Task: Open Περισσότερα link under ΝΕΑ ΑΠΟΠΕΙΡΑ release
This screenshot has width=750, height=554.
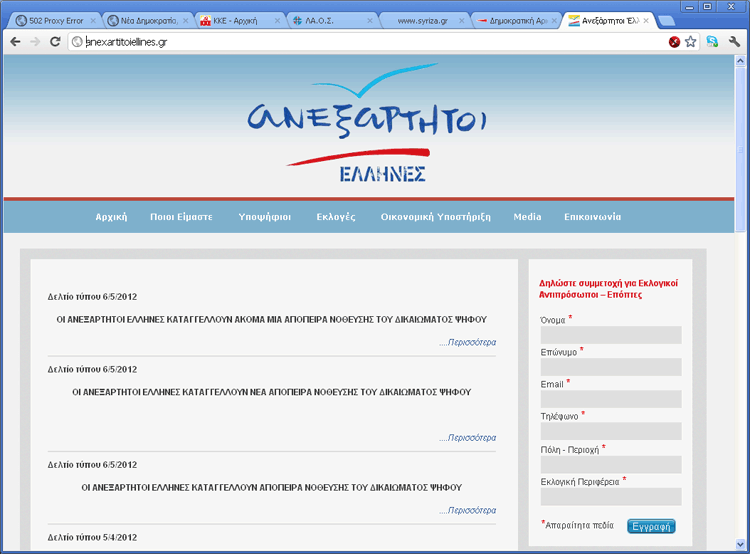Action: point(467,437)
